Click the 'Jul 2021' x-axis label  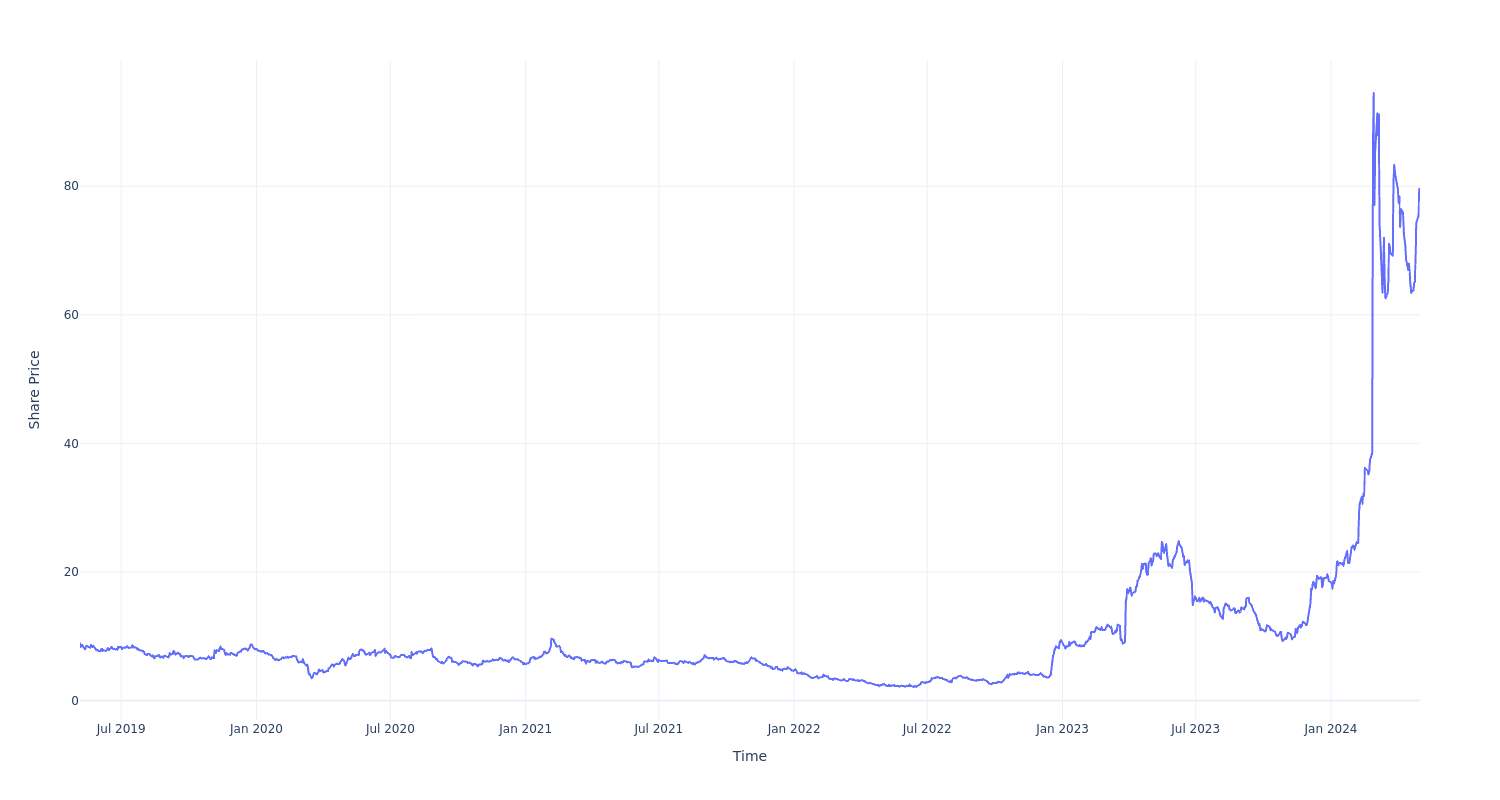tap(658, 729)
